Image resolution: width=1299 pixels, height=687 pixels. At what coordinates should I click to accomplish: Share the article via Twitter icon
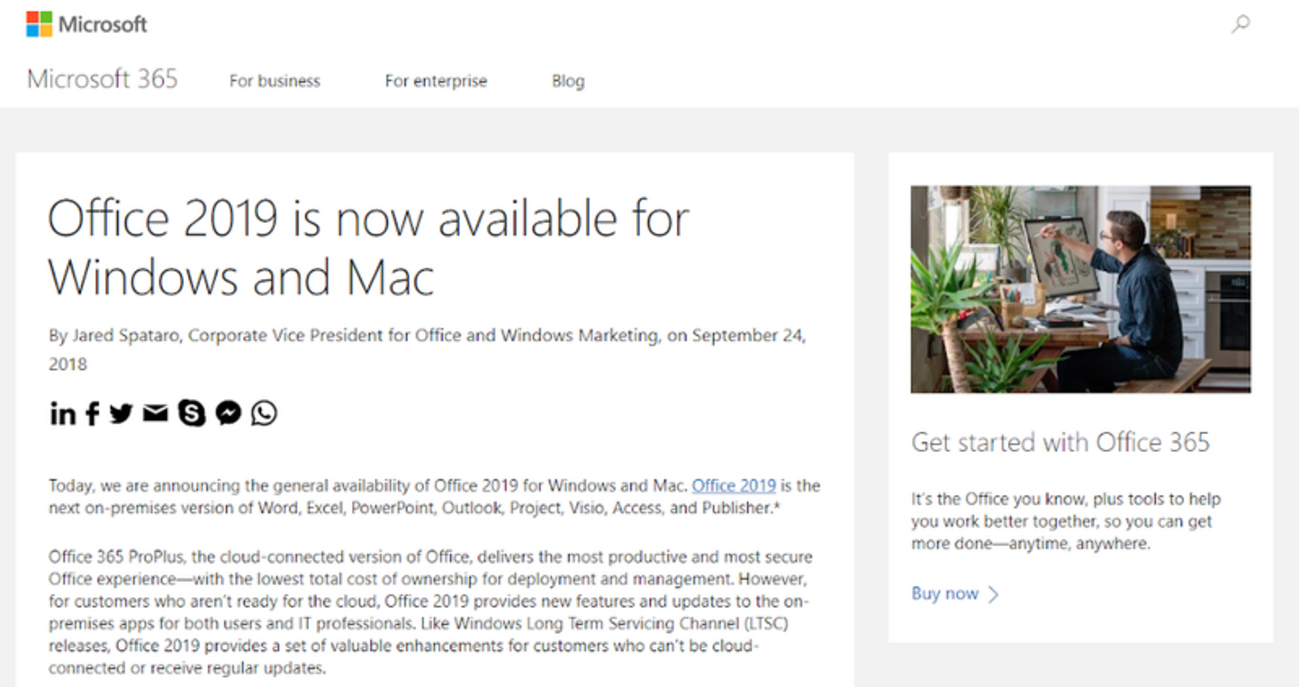122,413
